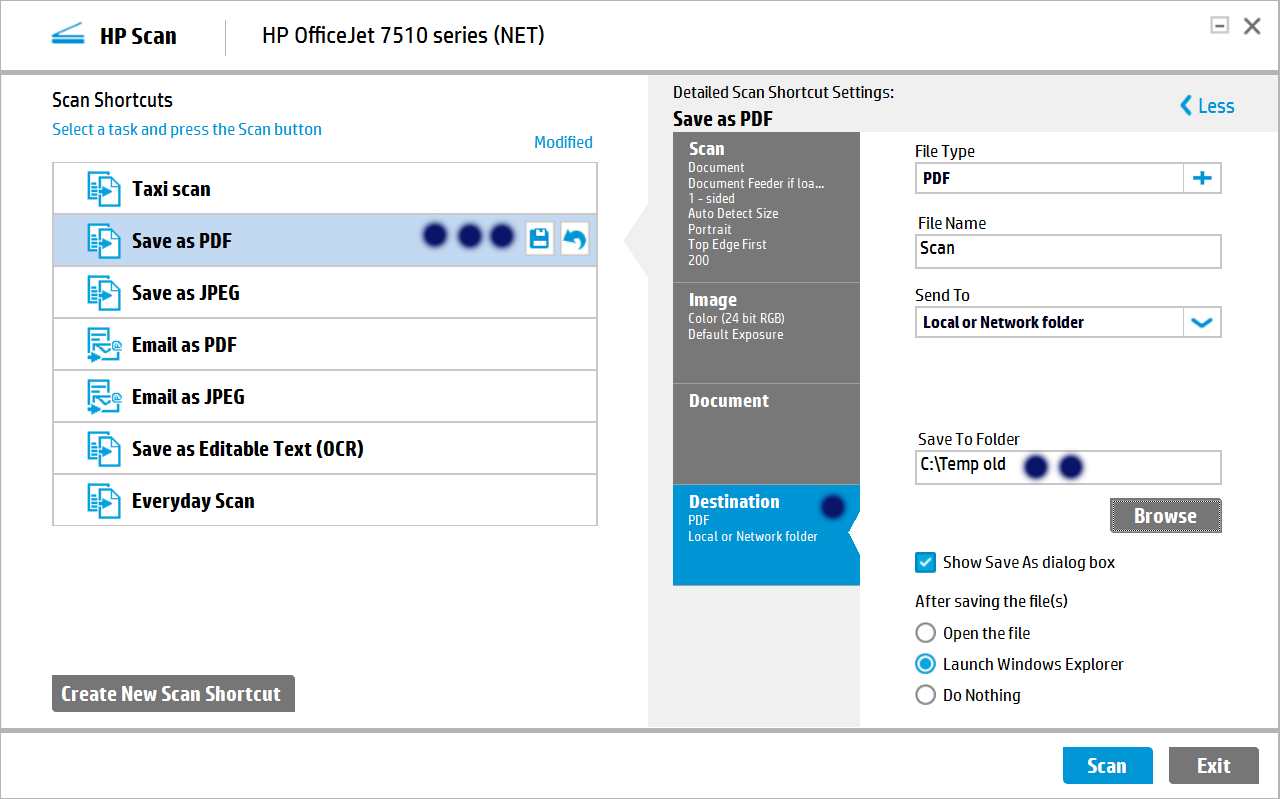Select the Save as JPEG shortcut
The width and height of the screenshot is (1280, 799).
[325, 293]
